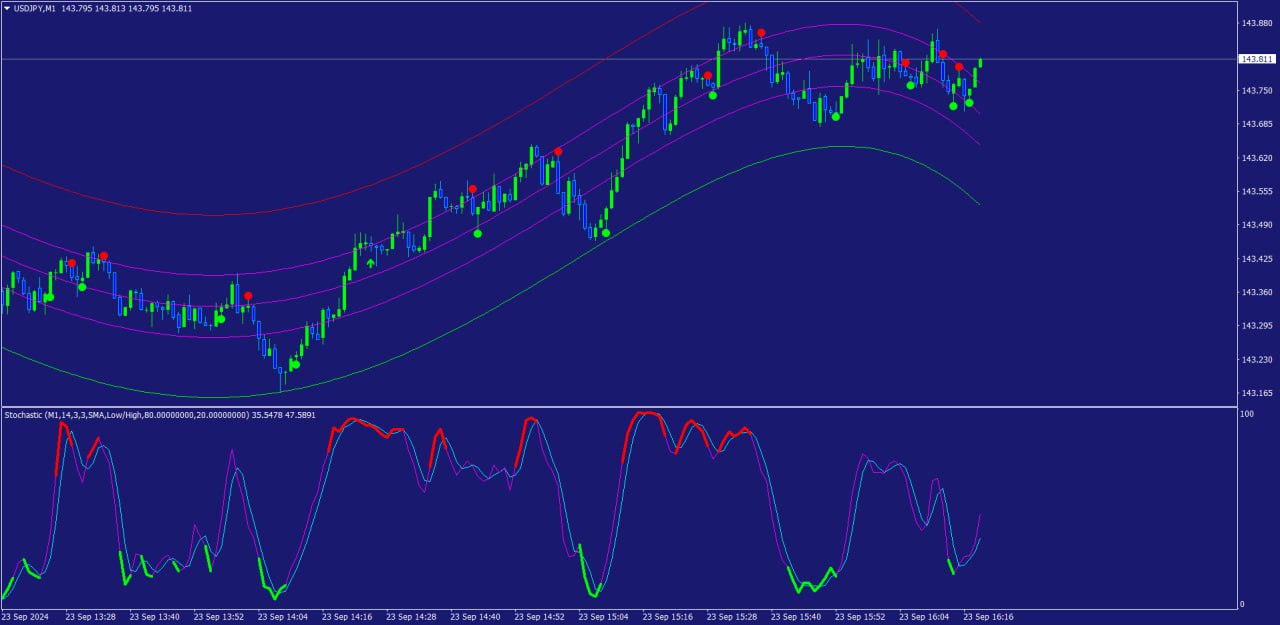This screenshot has width=1280, height=625.
Task: Click the green up-arrow signal near 14:16
Action: tap(371, 263)
